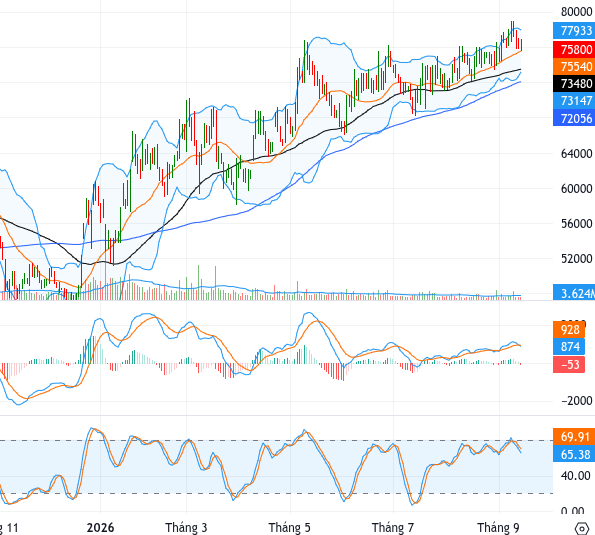
Task: Click the 56000 price axis level
Action: (x=576, y=223)
